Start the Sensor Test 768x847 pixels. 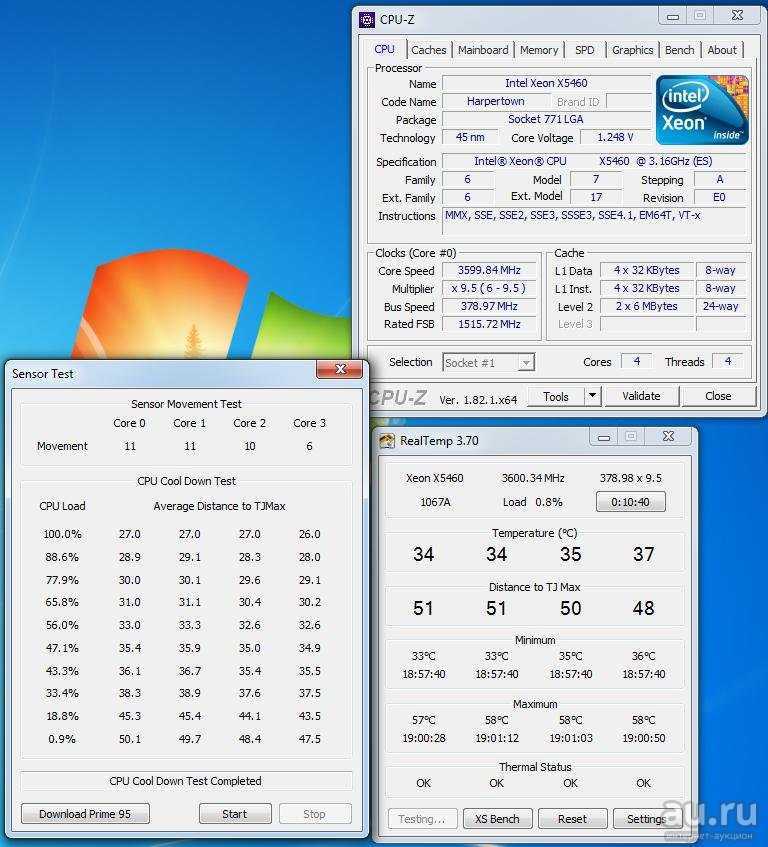(x=235, y=814)
